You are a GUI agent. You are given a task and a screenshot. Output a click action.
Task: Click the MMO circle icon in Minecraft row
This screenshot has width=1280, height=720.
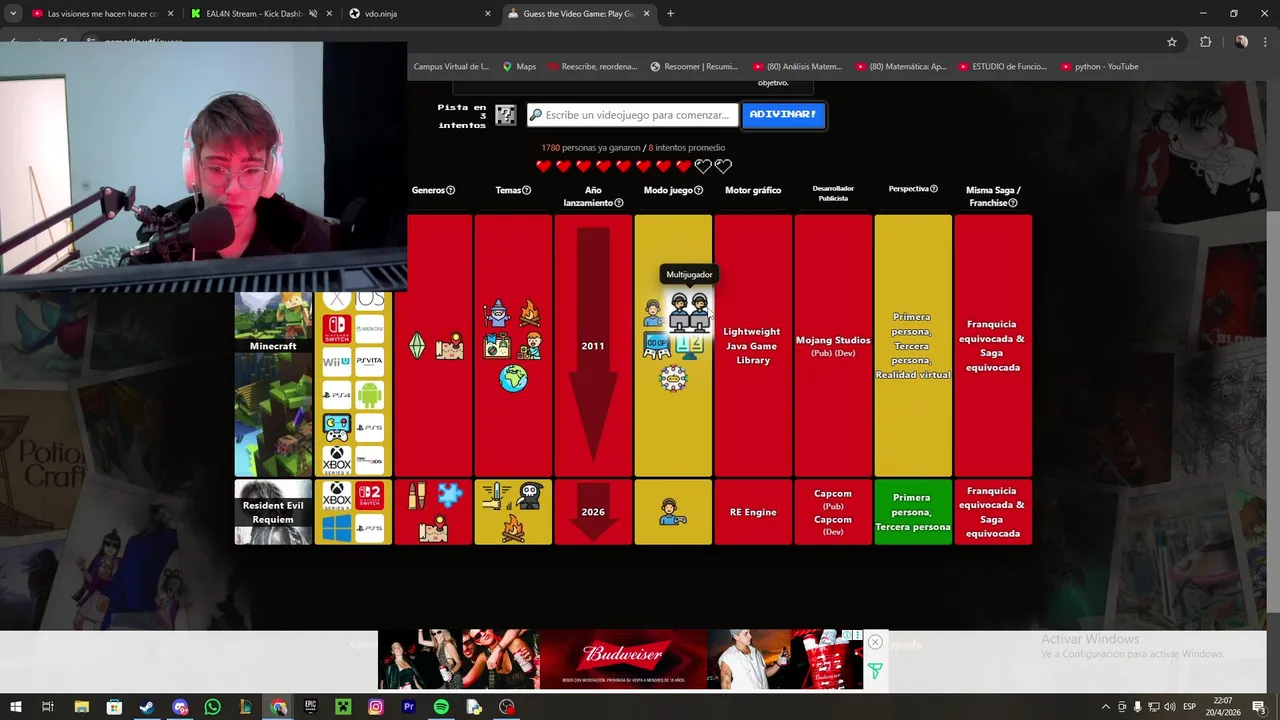pos(673,378)
